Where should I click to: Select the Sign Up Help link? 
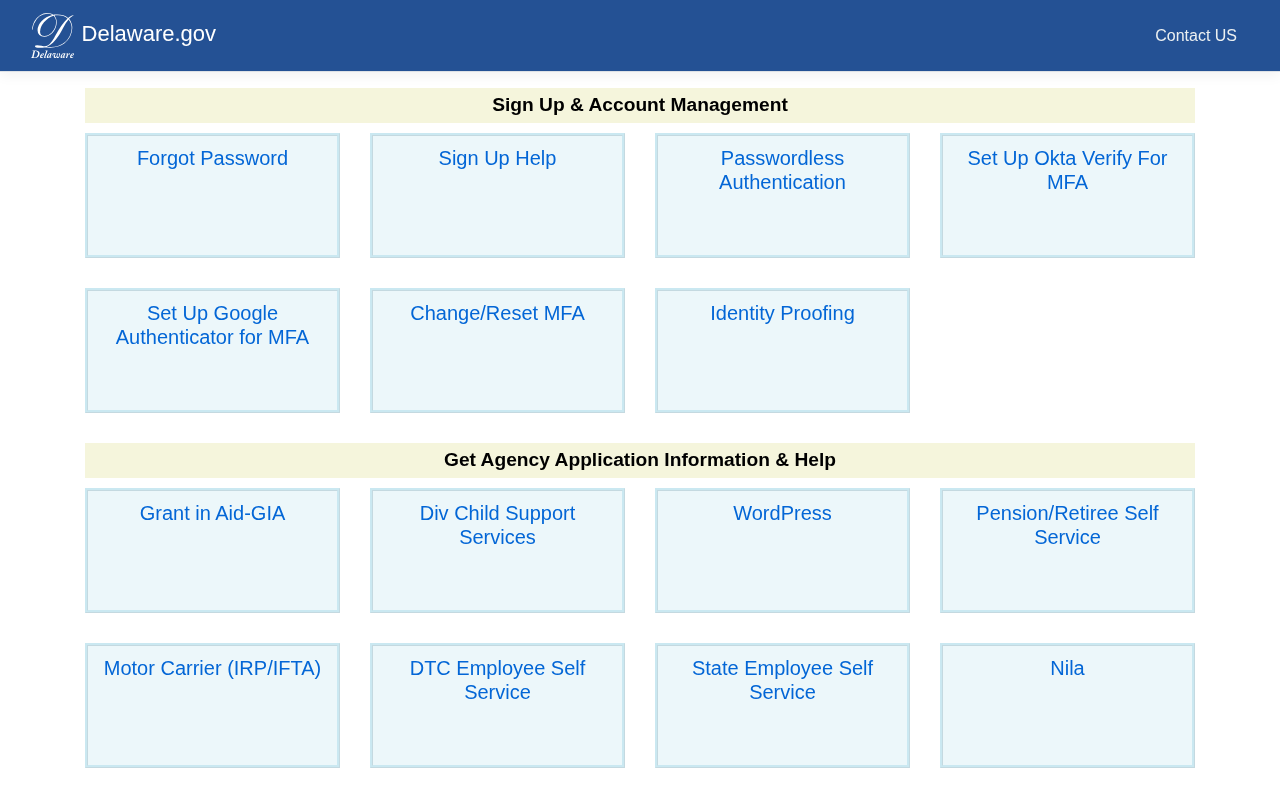pyautogui.click(x=497, y=159)
